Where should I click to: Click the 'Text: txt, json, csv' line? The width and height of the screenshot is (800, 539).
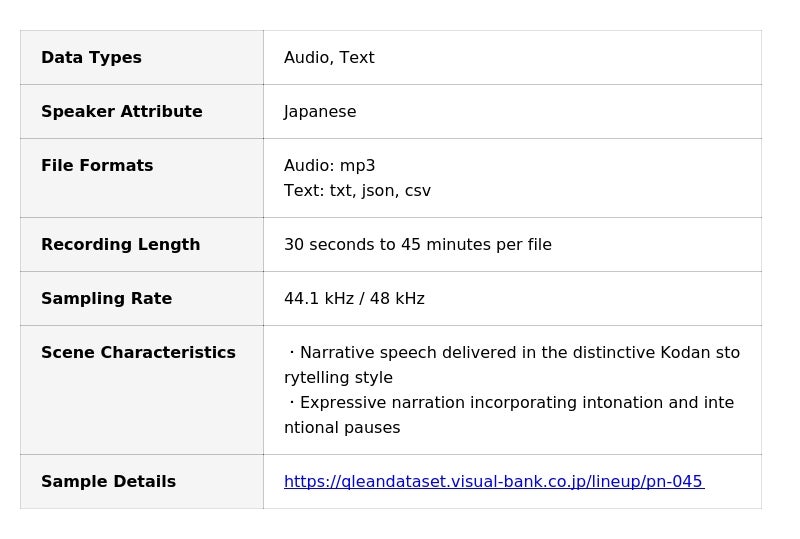357,191
